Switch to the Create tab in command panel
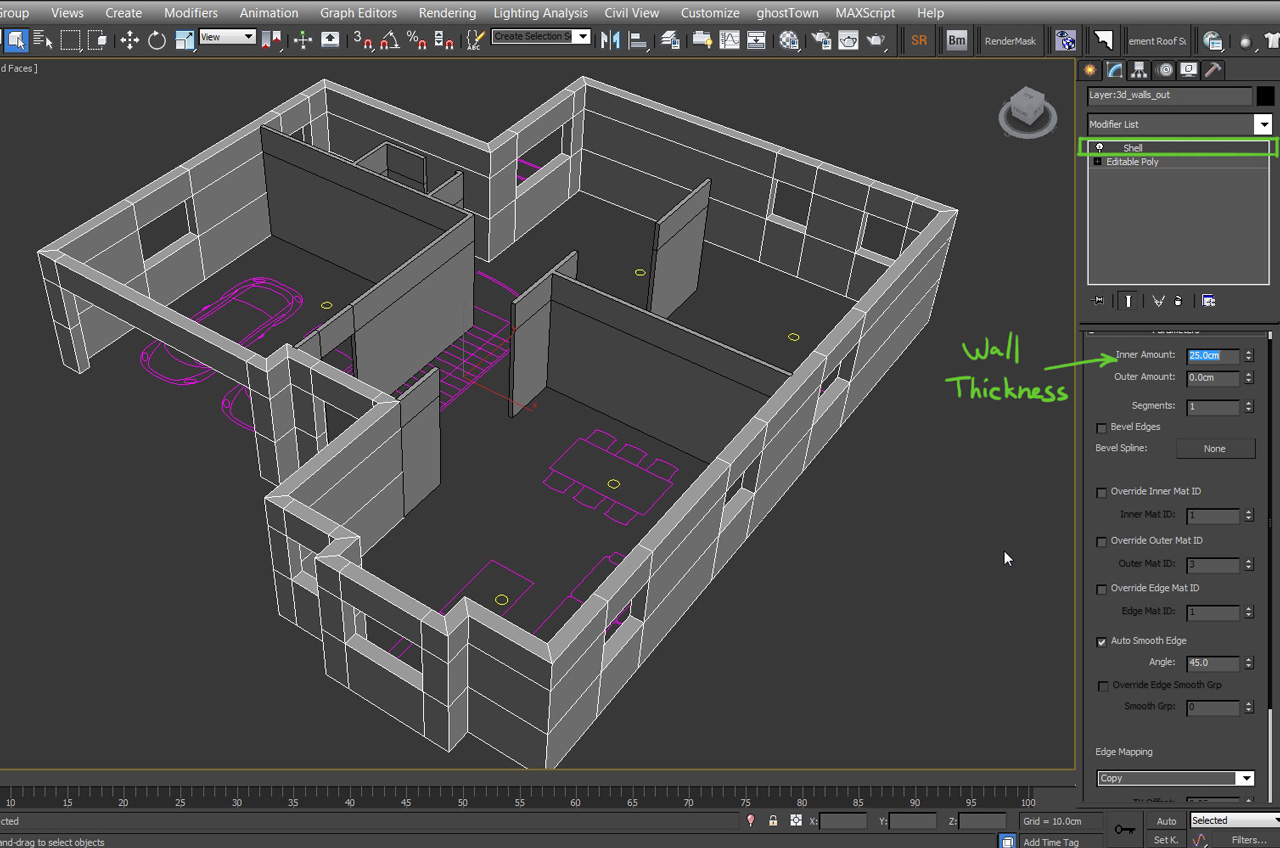1280x848 pixels. [x=1090, y=70]
